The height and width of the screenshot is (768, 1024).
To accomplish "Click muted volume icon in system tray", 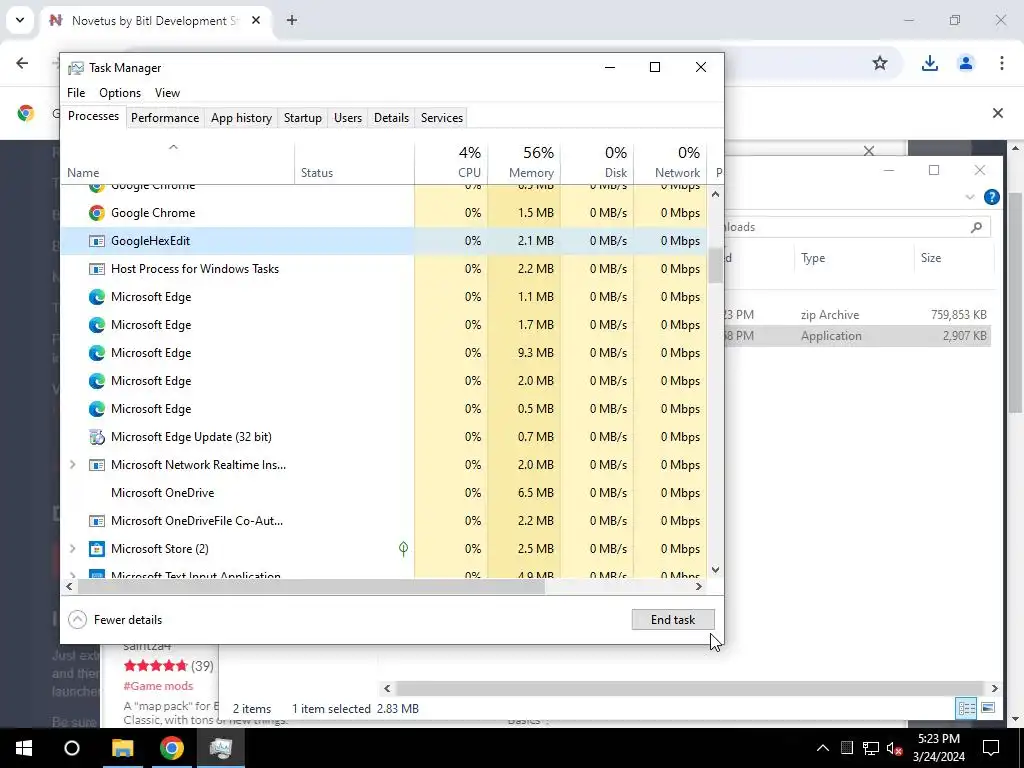I will point(894,748).
